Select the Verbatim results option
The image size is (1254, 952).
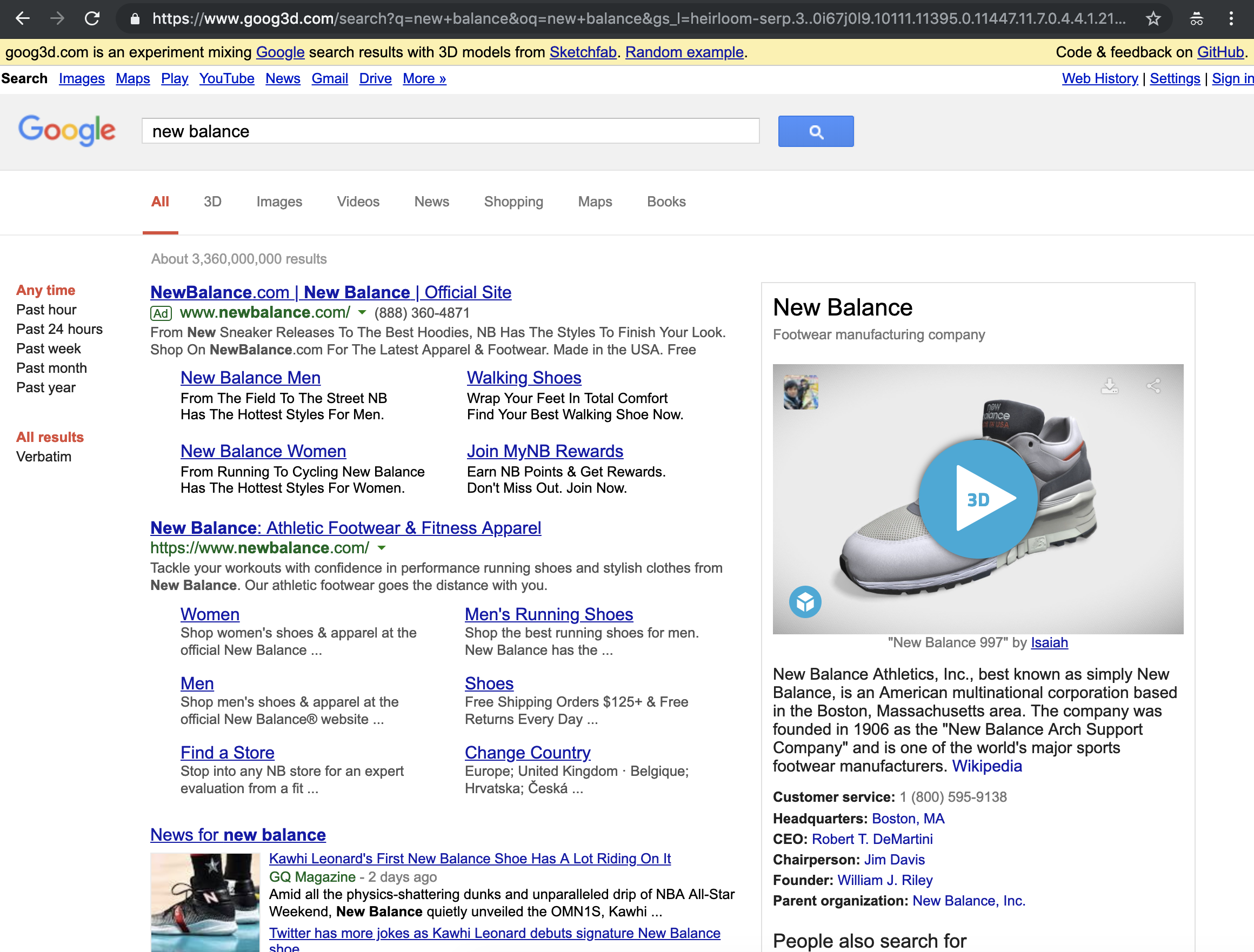click(x=44, y=457)
